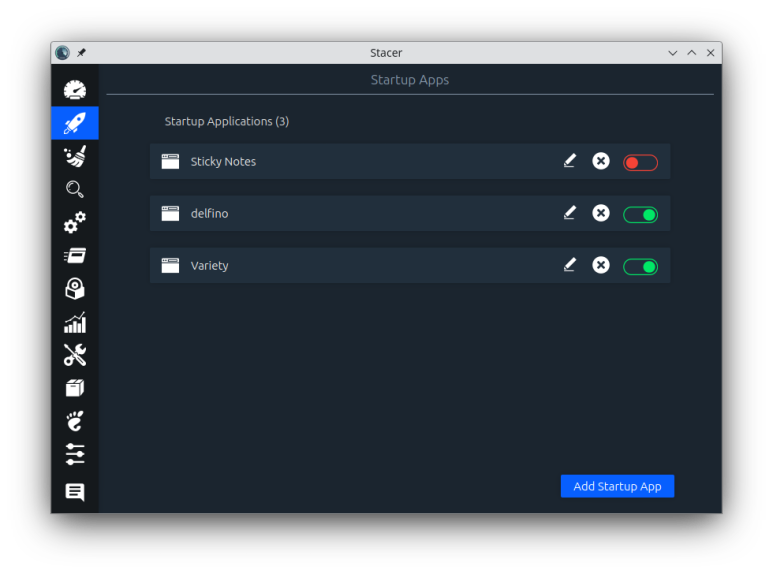Viewport: 773px width, 574px height.
Task: Click the delfino application window icon
Action: pyautogui.click(x=170, y=214)
